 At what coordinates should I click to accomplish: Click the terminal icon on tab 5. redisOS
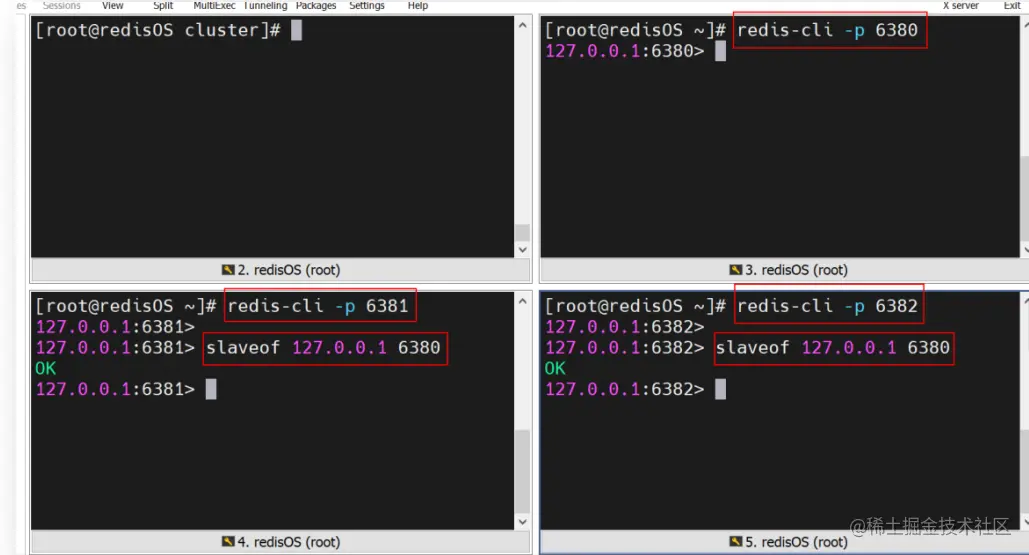[736, 542]
